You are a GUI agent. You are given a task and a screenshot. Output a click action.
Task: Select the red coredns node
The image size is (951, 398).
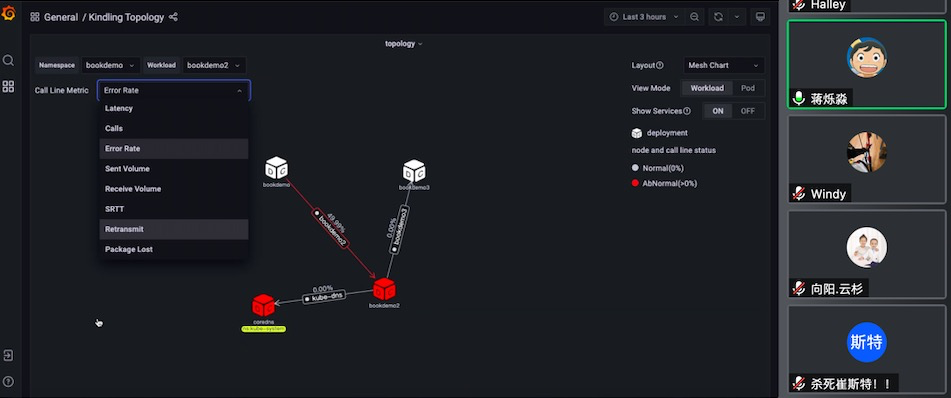[x=263, y=305]
